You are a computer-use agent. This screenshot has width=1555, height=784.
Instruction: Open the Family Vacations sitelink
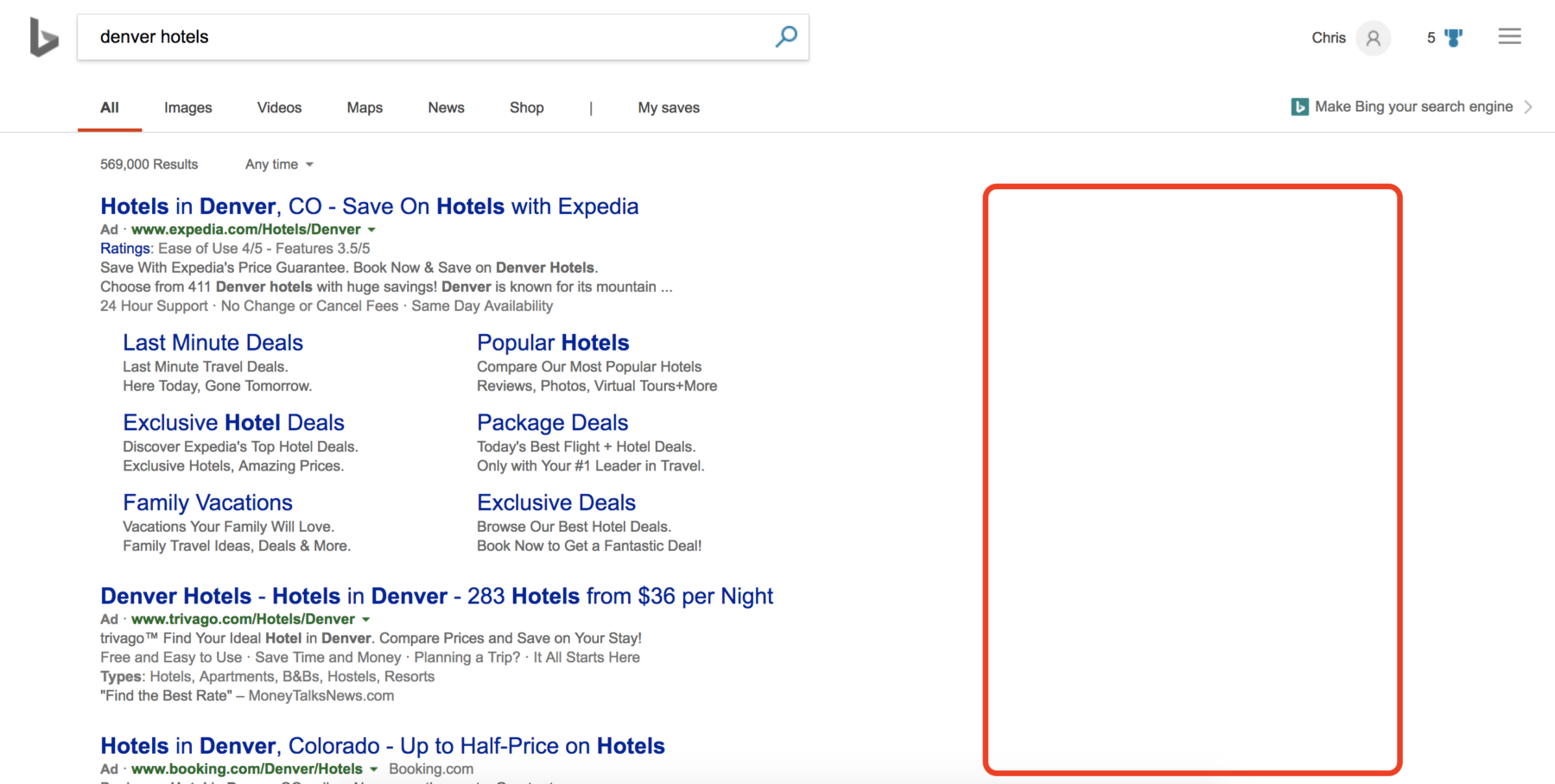(207, 503)
